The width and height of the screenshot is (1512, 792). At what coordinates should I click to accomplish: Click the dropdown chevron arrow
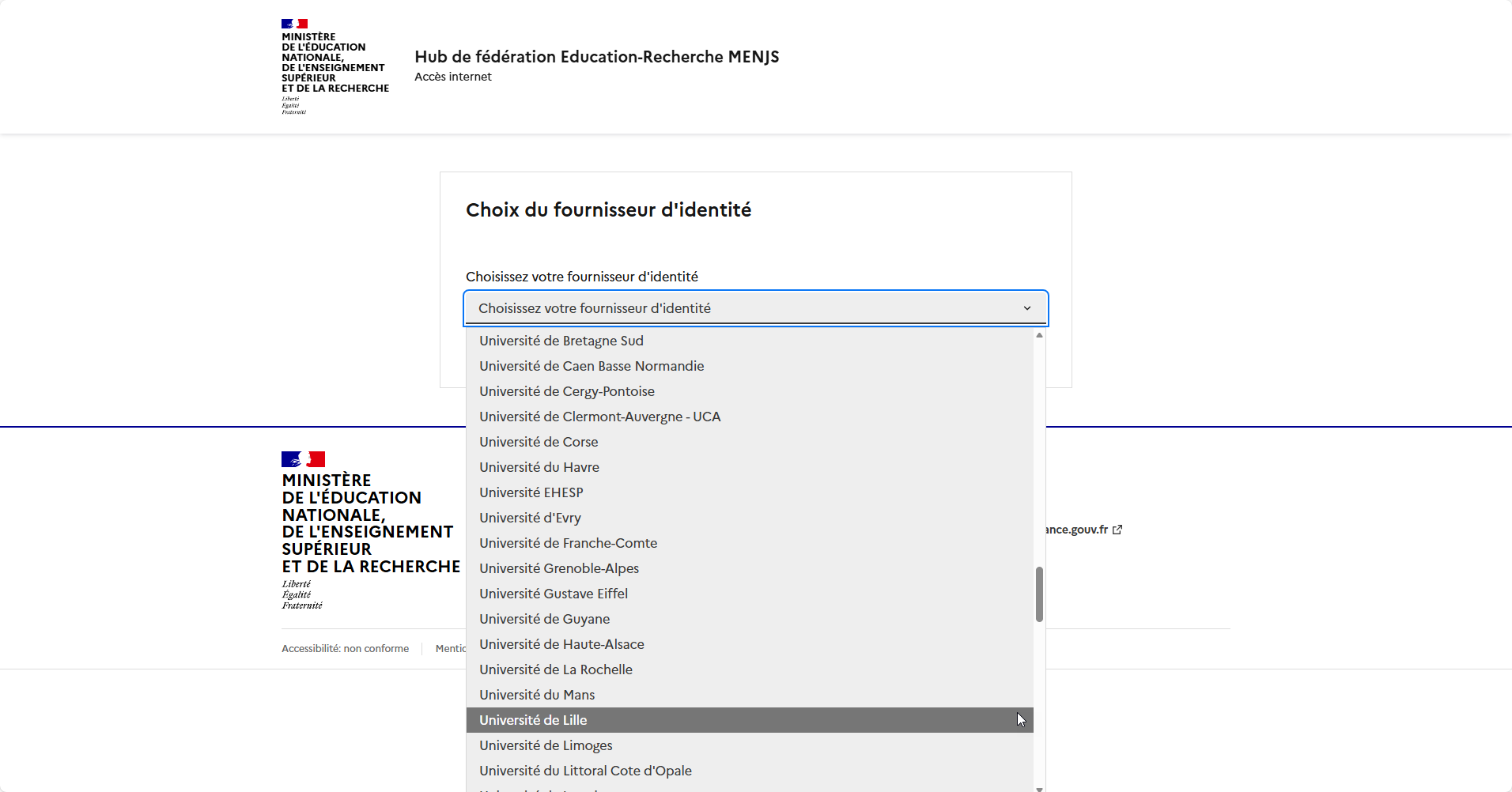point(1027,308)
